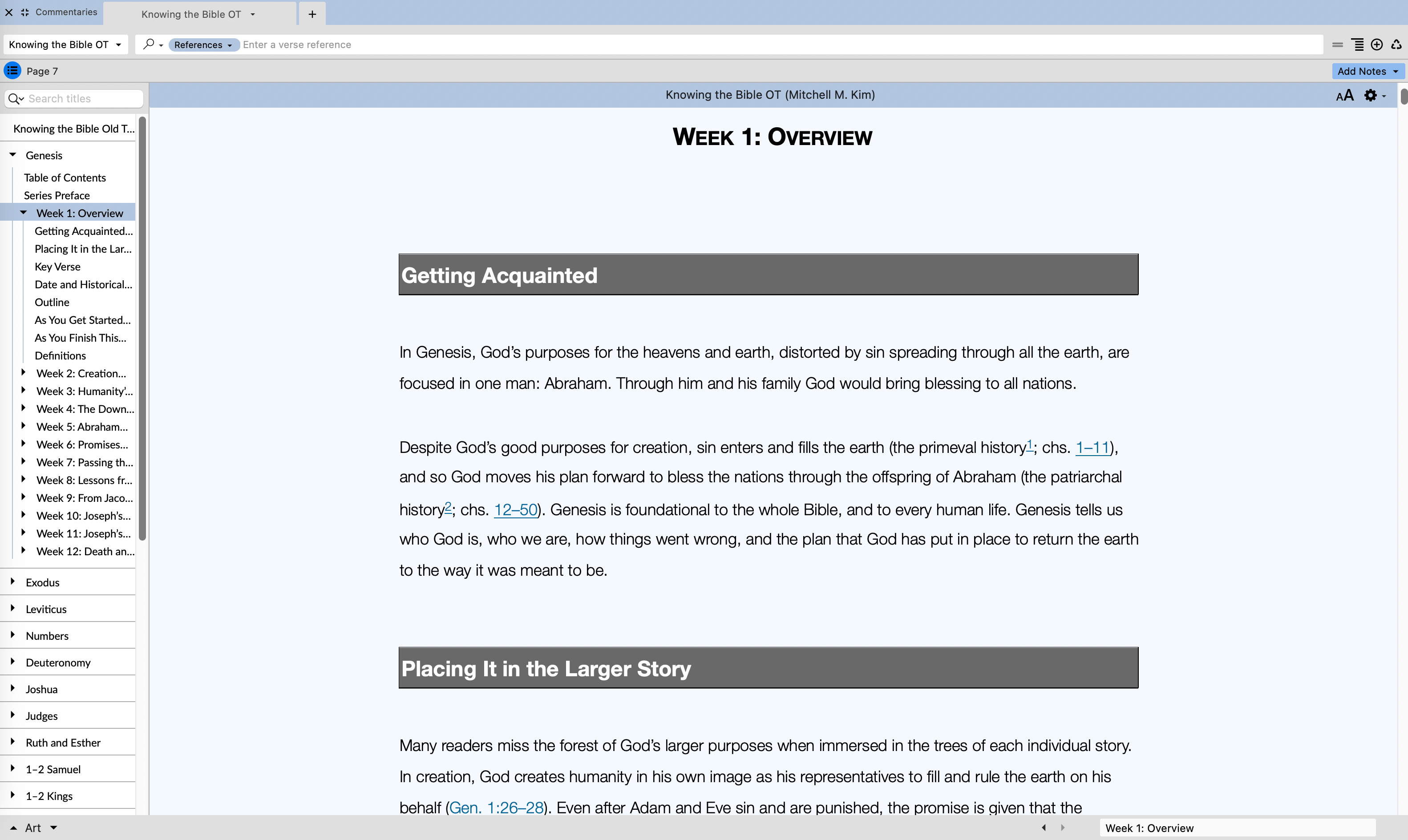Open the Add Notes dropdown

[1367, 71]
